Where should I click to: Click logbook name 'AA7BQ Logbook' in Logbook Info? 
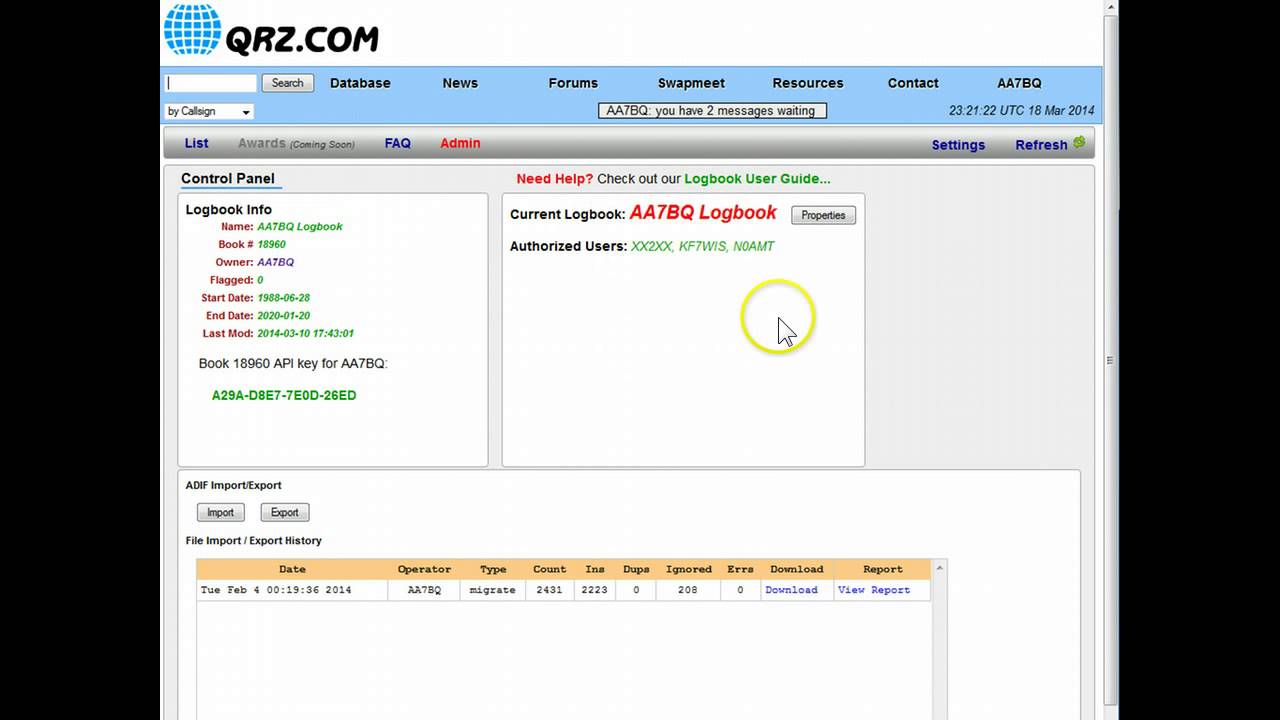coord(300,227)
